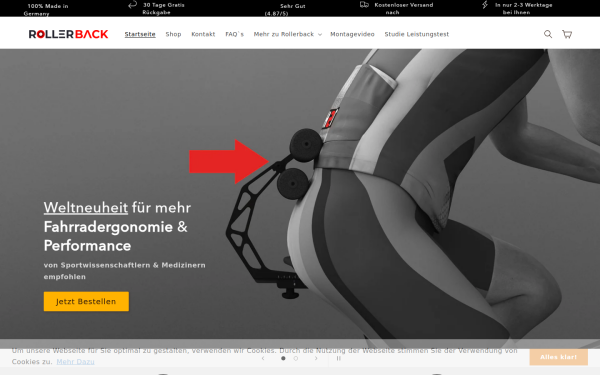Open the search icon in header
The width and height of the screenshot is (600, 375).
(x=548, y=34)
